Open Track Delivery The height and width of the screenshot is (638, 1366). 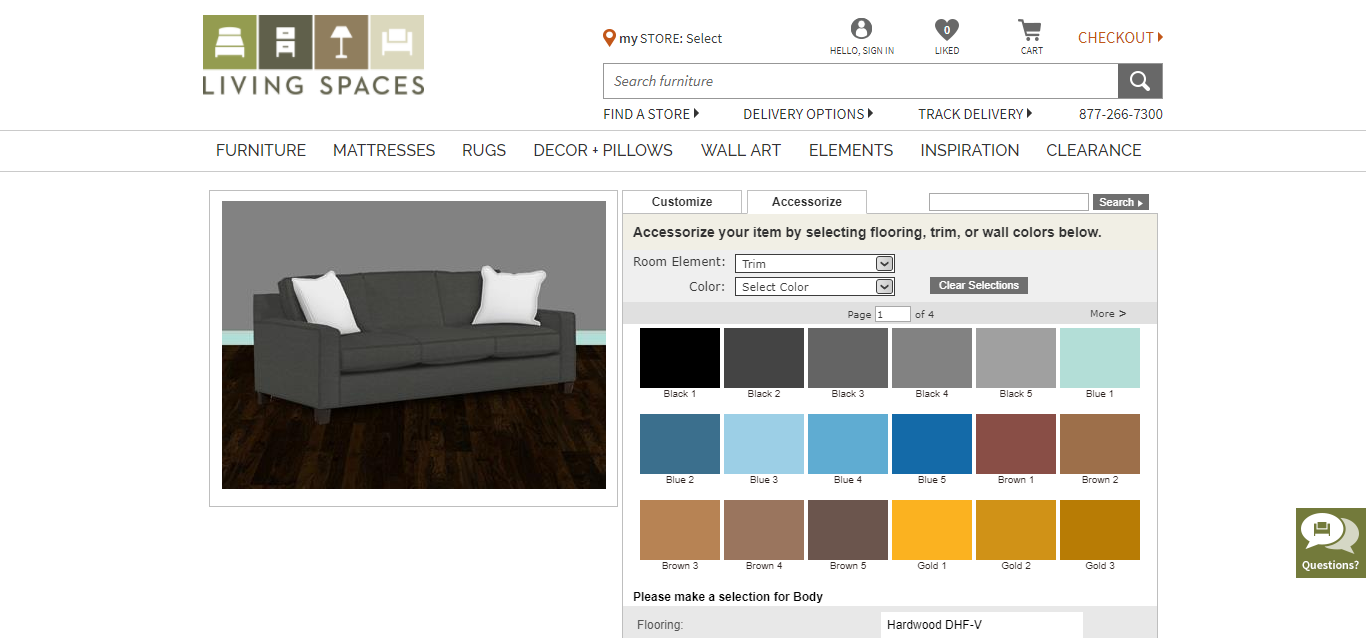pyautogui.click(x=975, y=114)
